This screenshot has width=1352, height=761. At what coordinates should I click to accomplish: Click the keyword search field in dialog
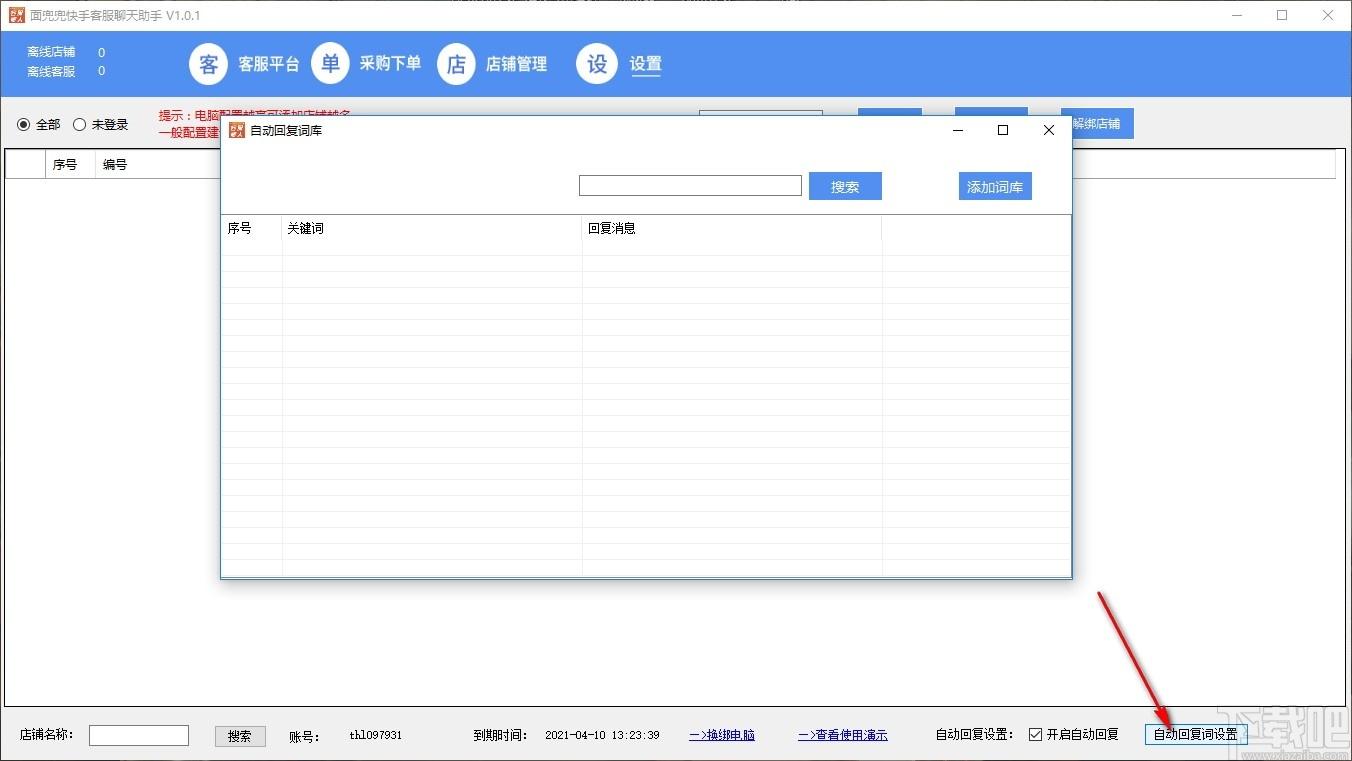tap(690, 186)
